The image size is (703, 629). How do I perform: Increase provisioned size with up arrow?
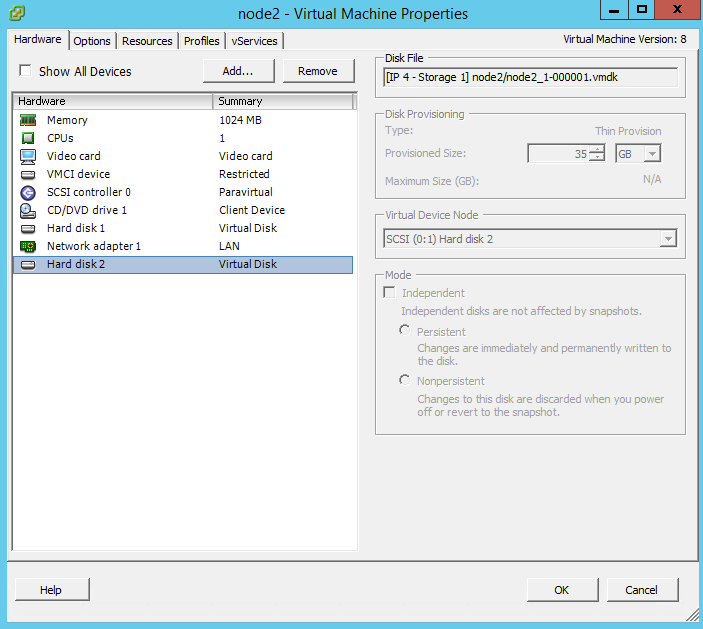point(597,149)
